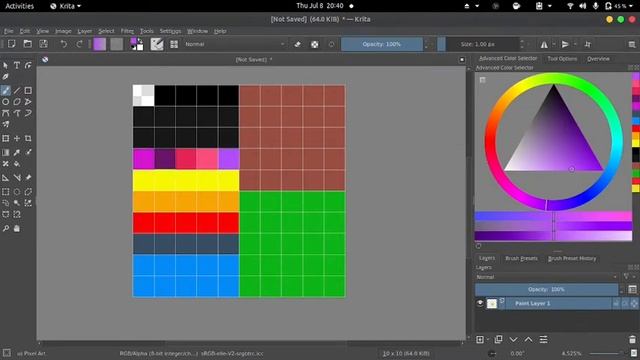This screenshot has height=360, width=640.
Task: Move the layer down
Action: (x=513, y=340)
